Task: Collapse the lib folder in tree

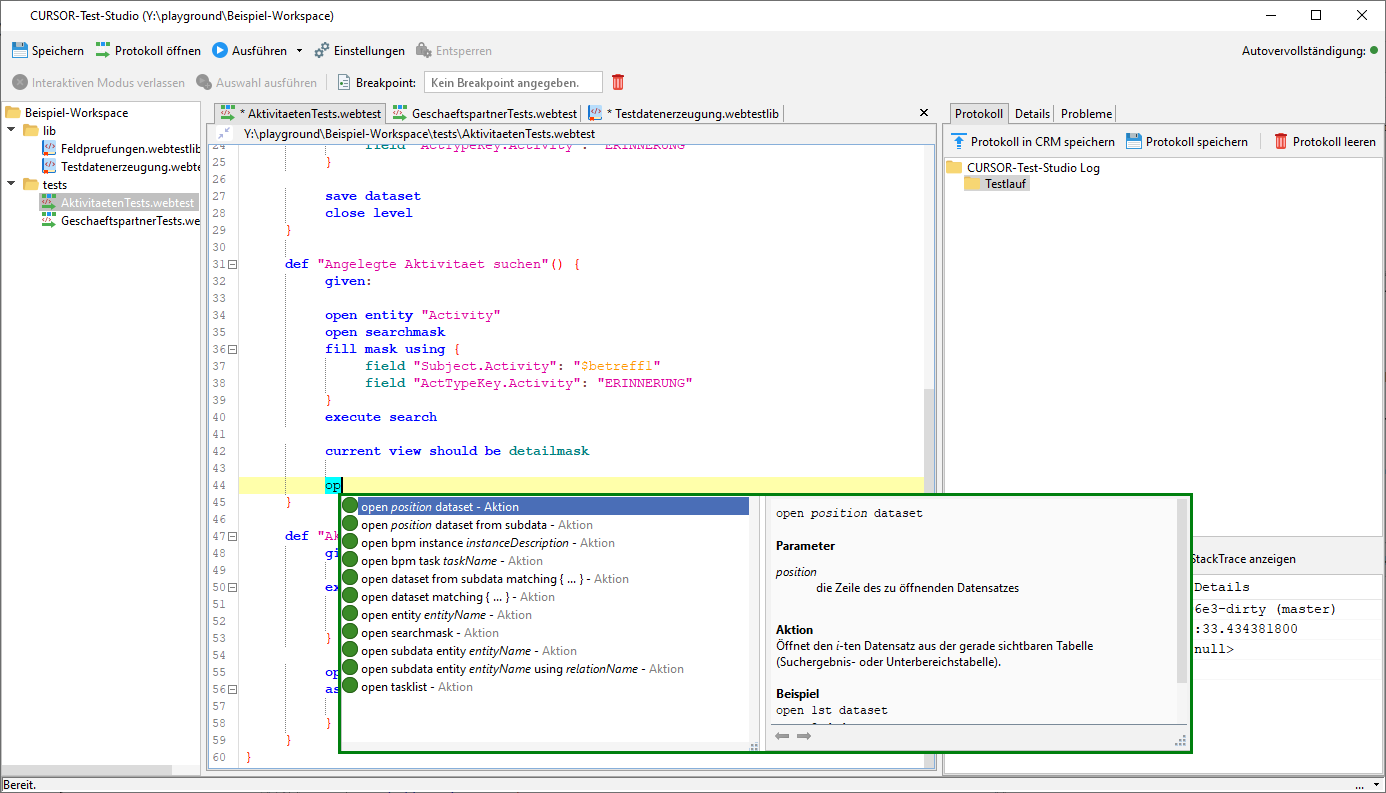Action: click(x=12, y=131)
